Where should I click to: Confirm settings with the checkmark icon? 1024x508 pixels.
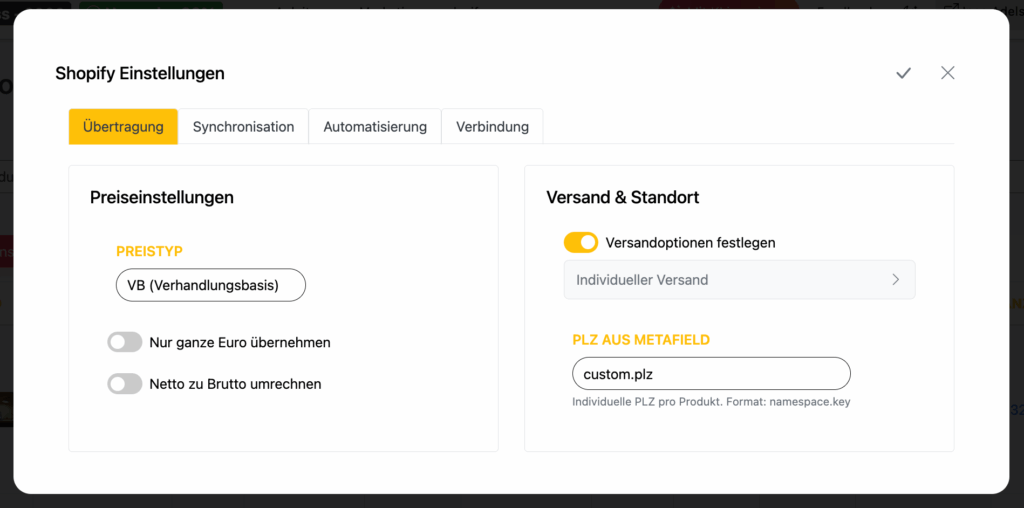pyautogui.click(x=904, y=73)
